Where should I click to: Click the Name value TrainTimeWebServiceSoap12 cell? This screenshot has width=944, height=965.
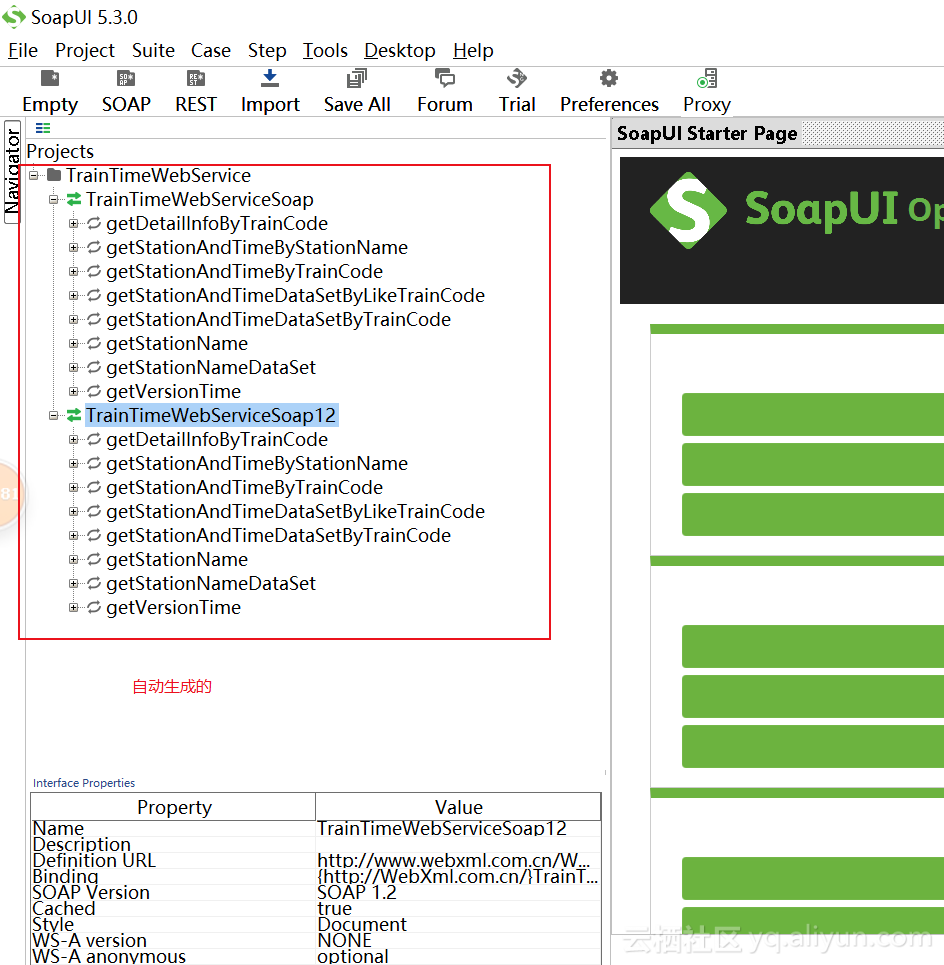coord(458,828)
